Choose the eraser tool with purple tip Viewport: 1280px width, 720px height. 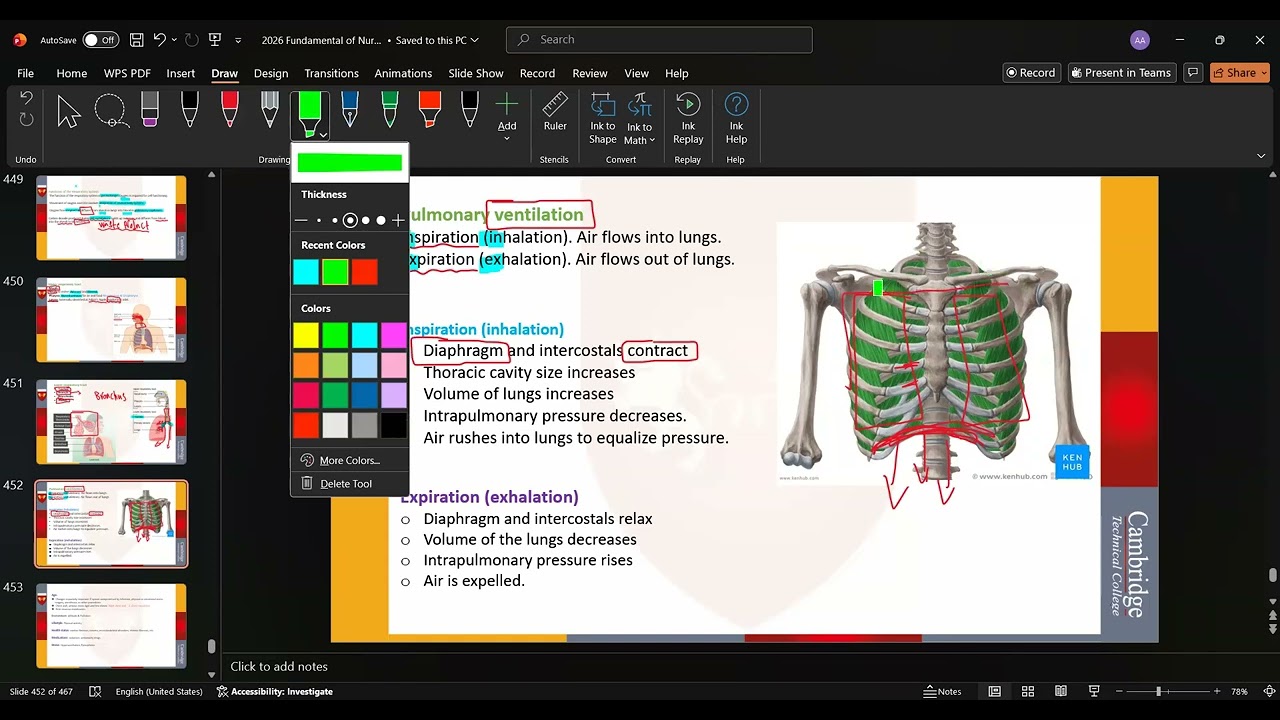[150, 110]
